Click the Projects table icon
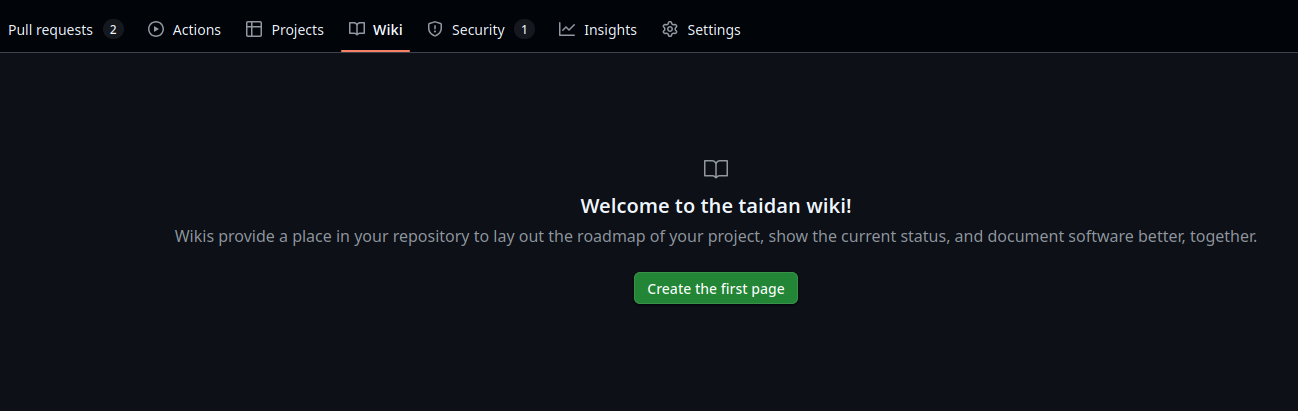 coord(254,30)
